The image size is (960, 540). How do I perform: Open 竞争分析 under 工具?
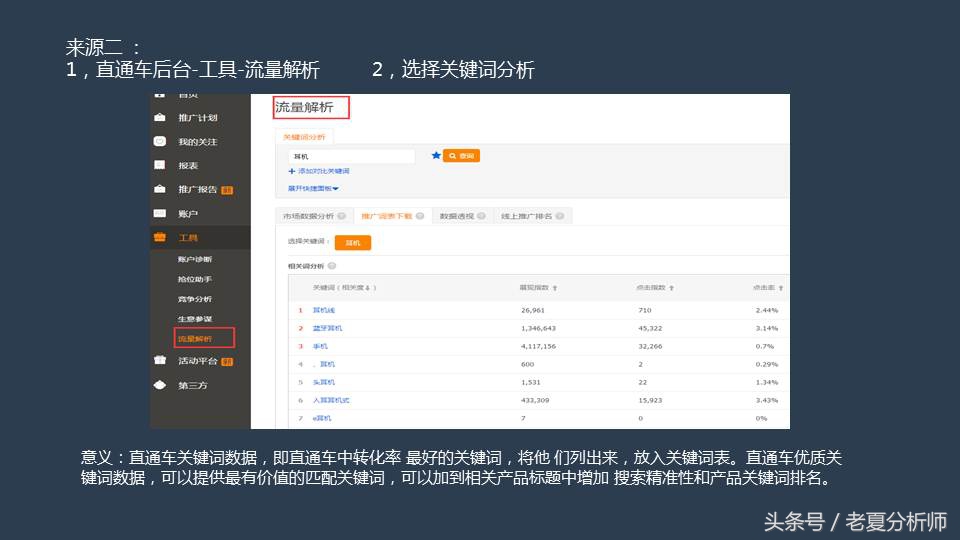click(195, 299)
